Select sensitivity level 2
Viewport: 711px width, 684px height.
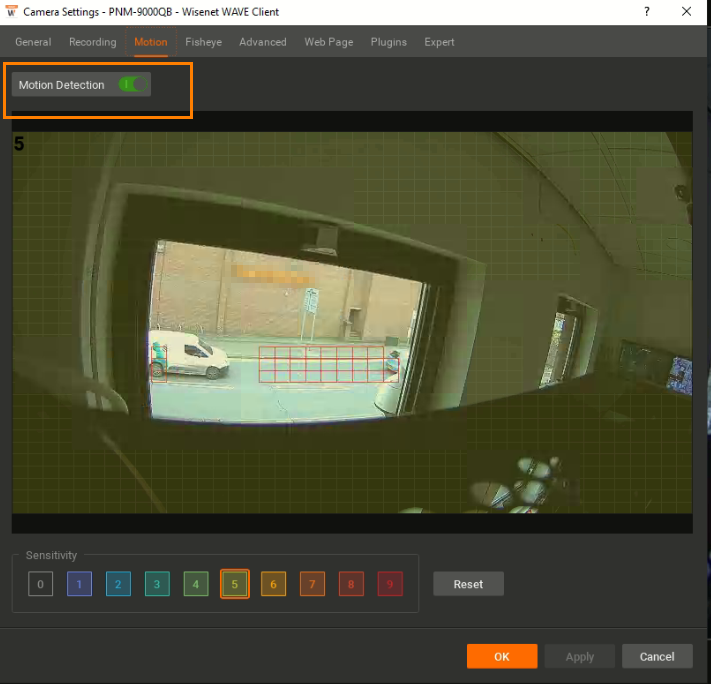click(118, 584)
